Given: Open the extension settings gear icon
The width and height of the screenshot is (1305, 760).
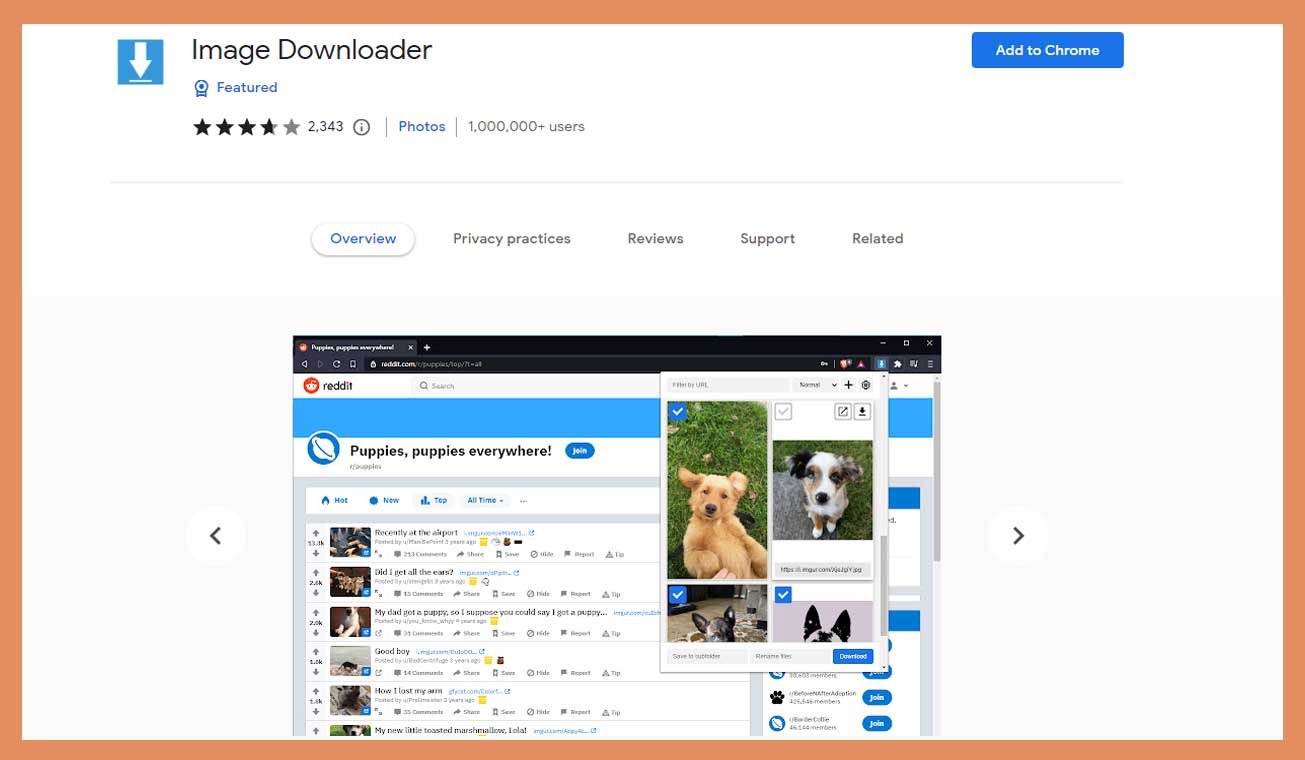Looking at the screenshot, I should click(x=866, y=385).
